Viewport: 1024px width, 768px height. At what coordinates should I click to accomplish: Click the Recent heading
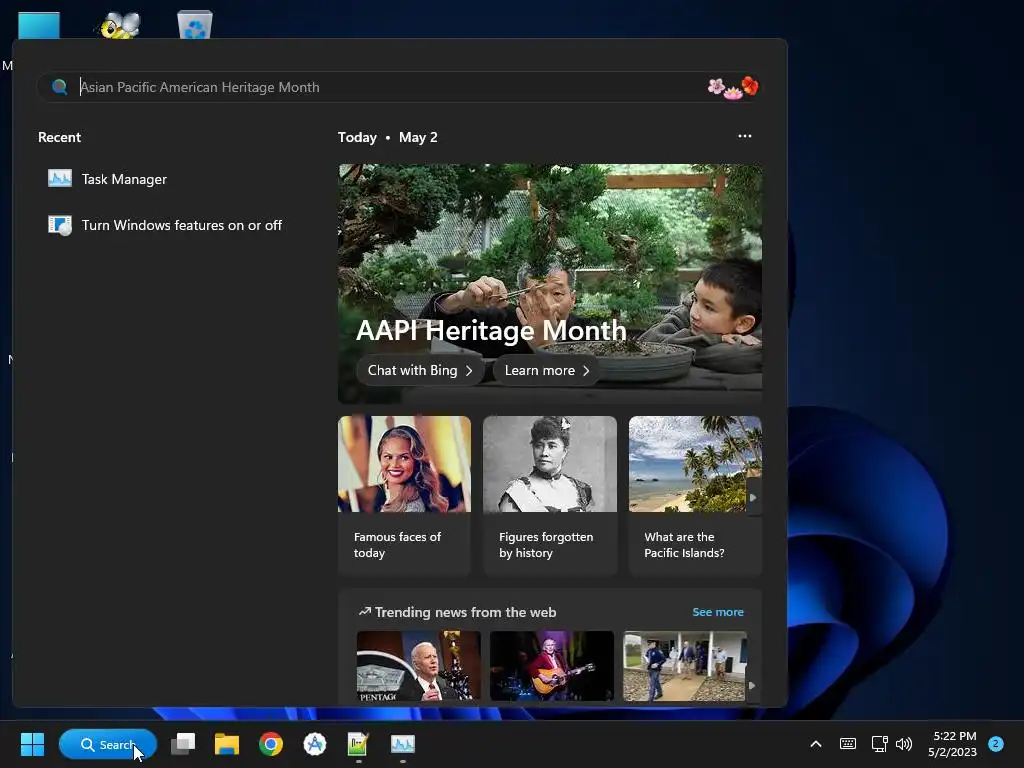tap(59, 137)
